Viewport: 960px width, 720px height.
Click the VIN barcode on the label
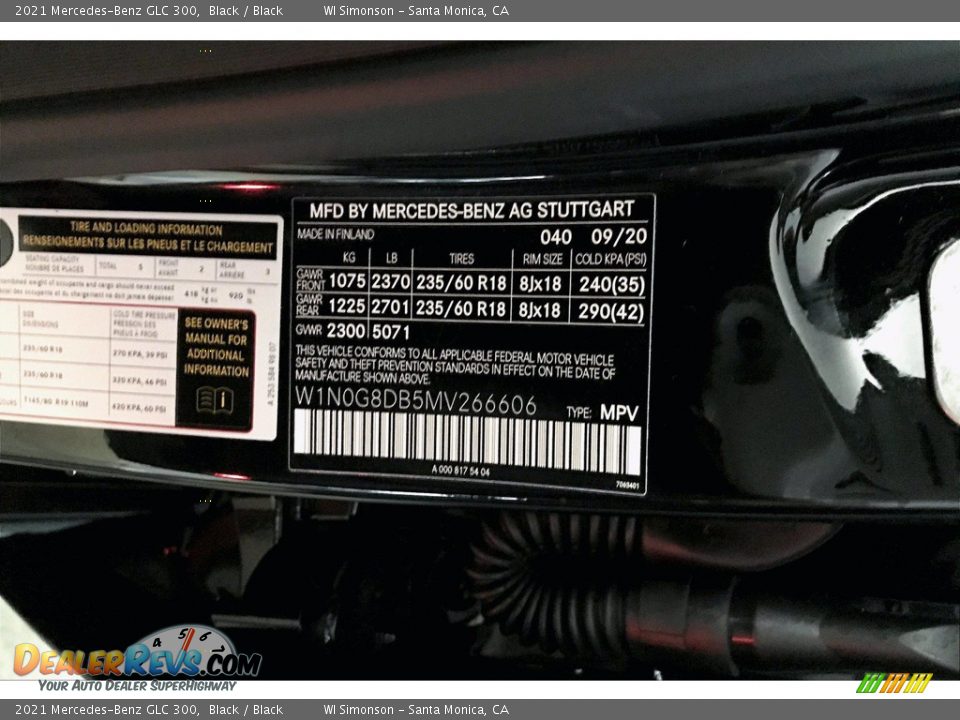point(467,441)
